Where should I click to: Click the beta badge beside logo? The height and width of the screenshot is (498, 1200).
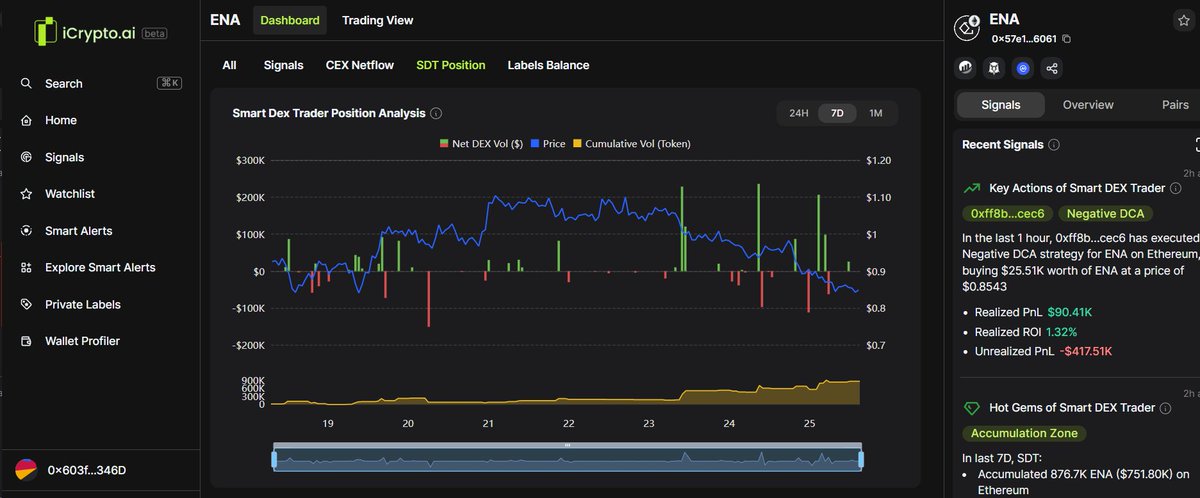[x=154, y=33]
